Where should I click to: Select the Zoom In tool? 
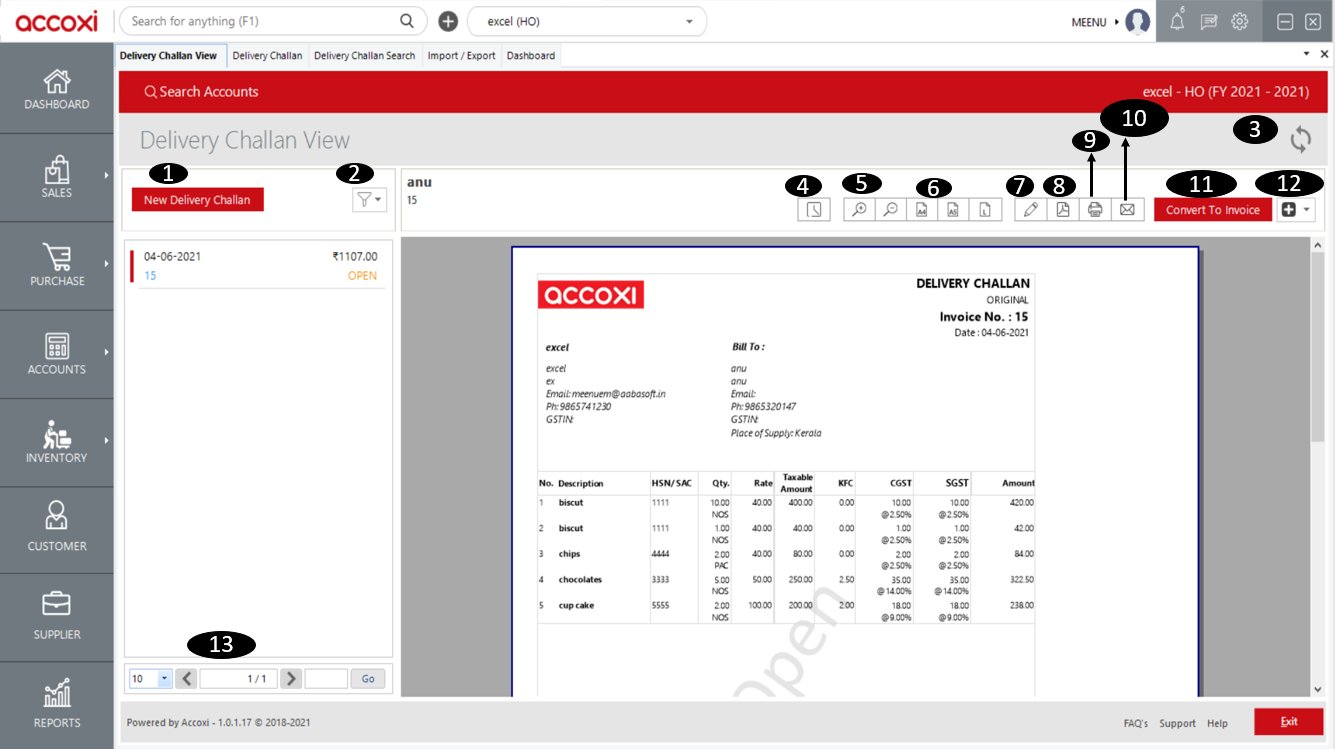858,209
